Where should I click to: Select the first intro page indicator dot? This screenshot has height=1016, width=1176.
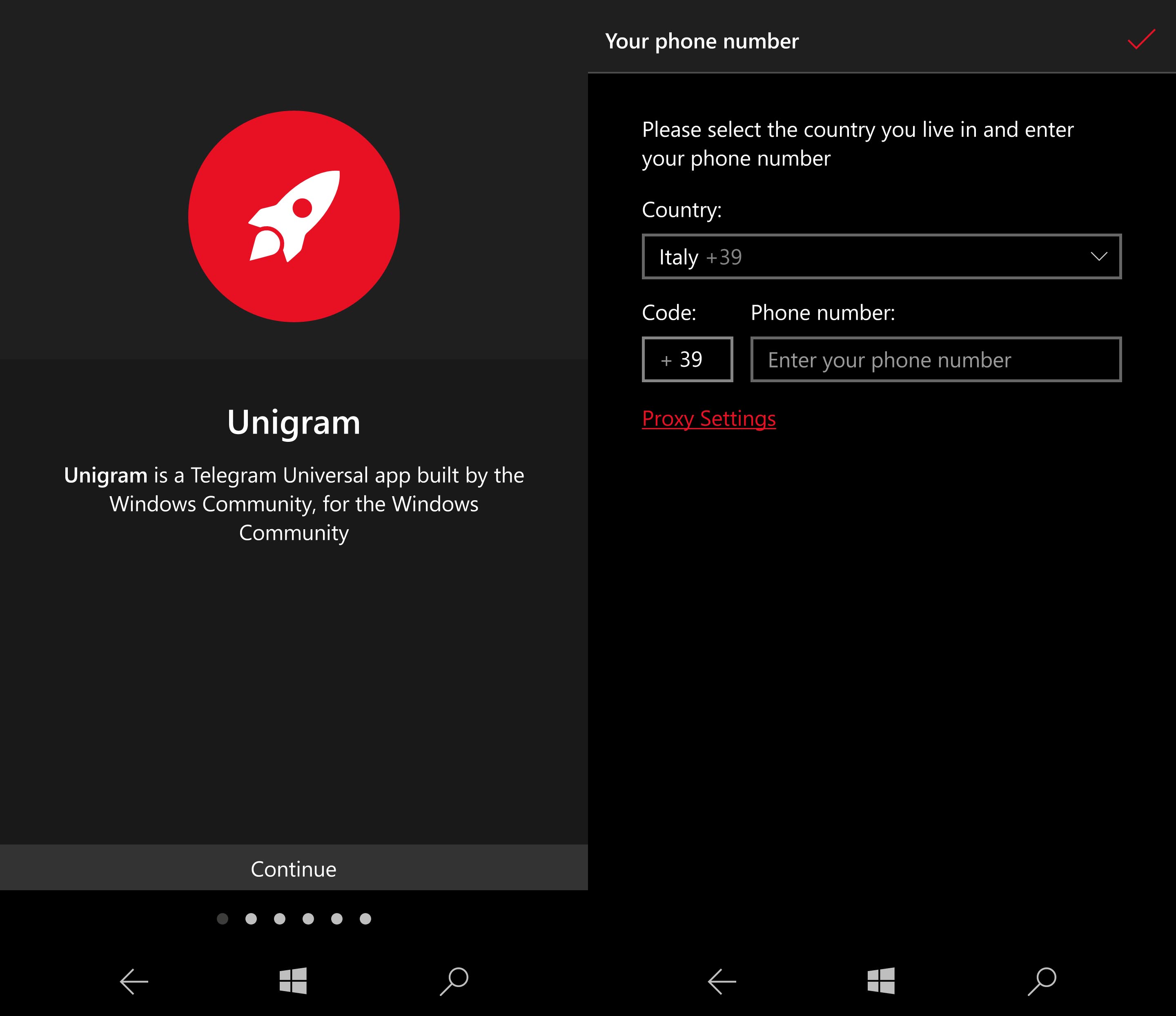pos(223,919)
